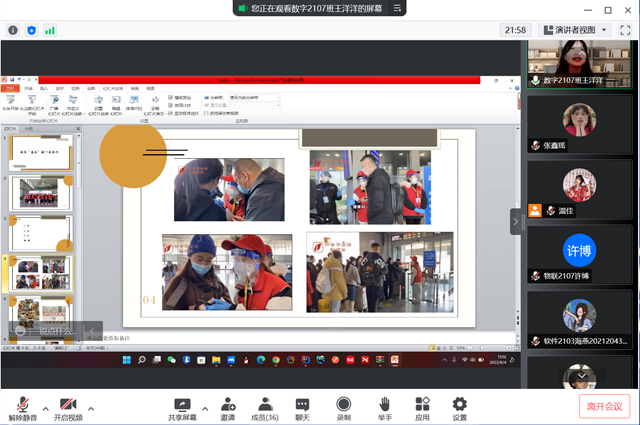Switch to Slide Show (幻灯片放映) ribbon tab
The height and width of the screenshot is (425, 640).
tap(112, 88)
